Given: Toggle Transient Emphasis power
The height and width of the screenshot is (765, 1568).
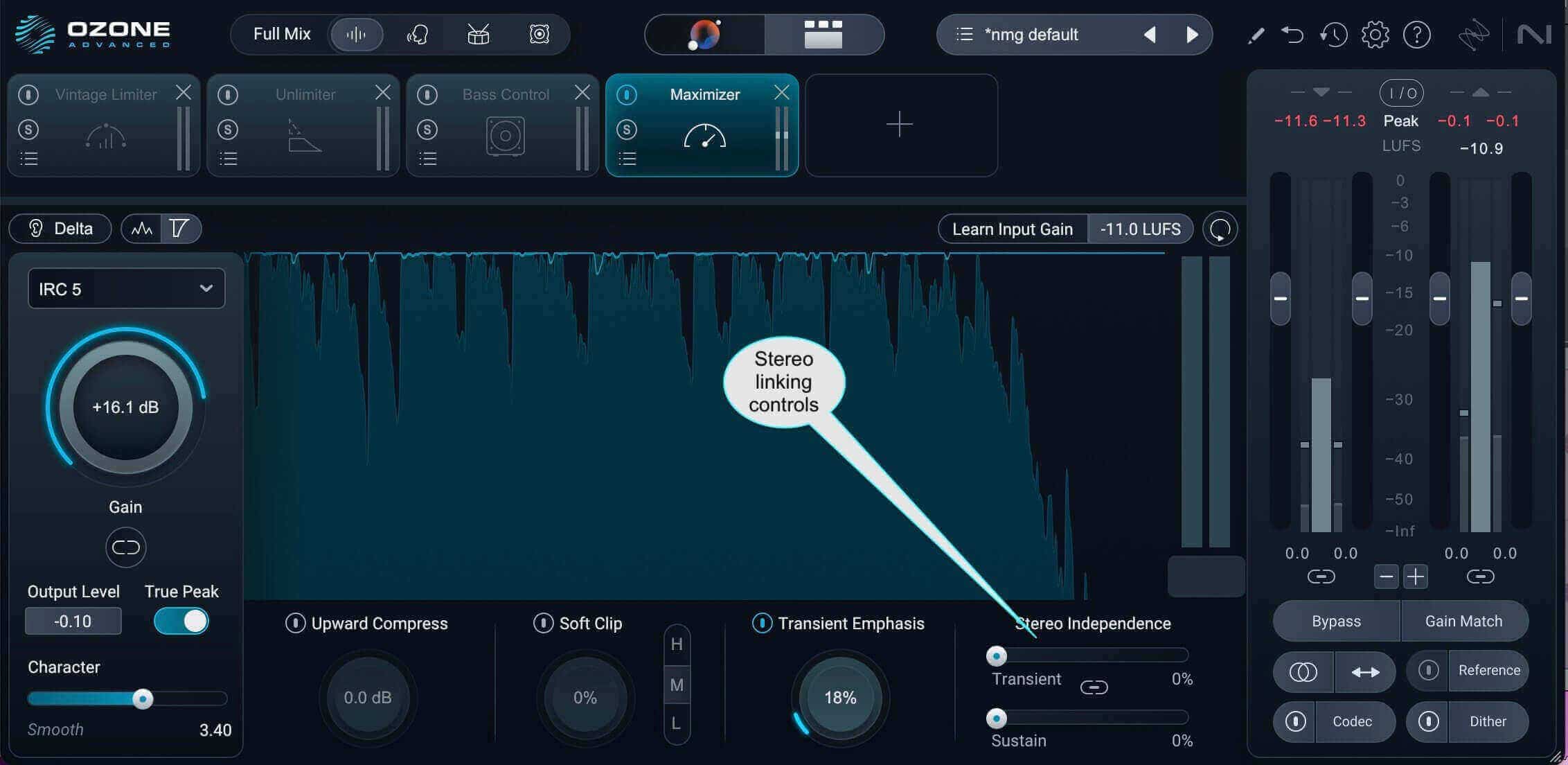Looking at the screenshot, I should tap(762, 623).
